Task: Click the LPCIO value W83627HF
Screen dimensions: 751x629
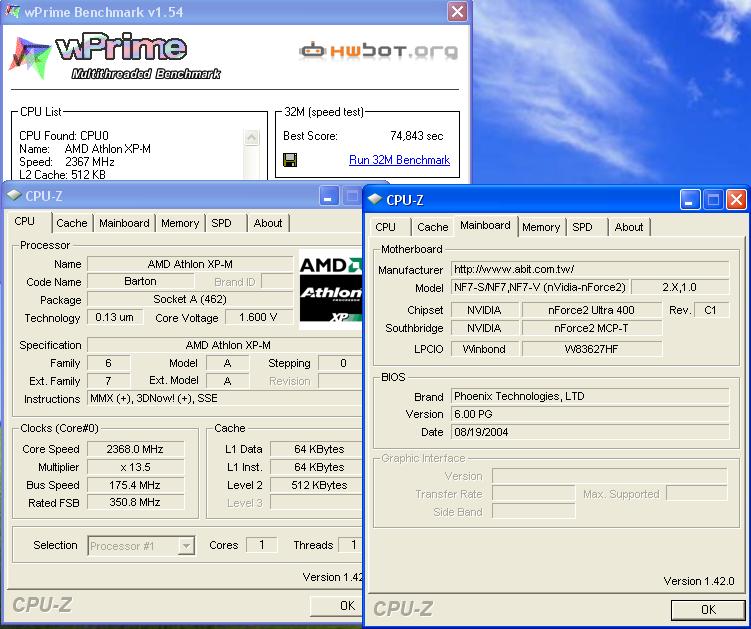Action: click(x=592, y=349)
